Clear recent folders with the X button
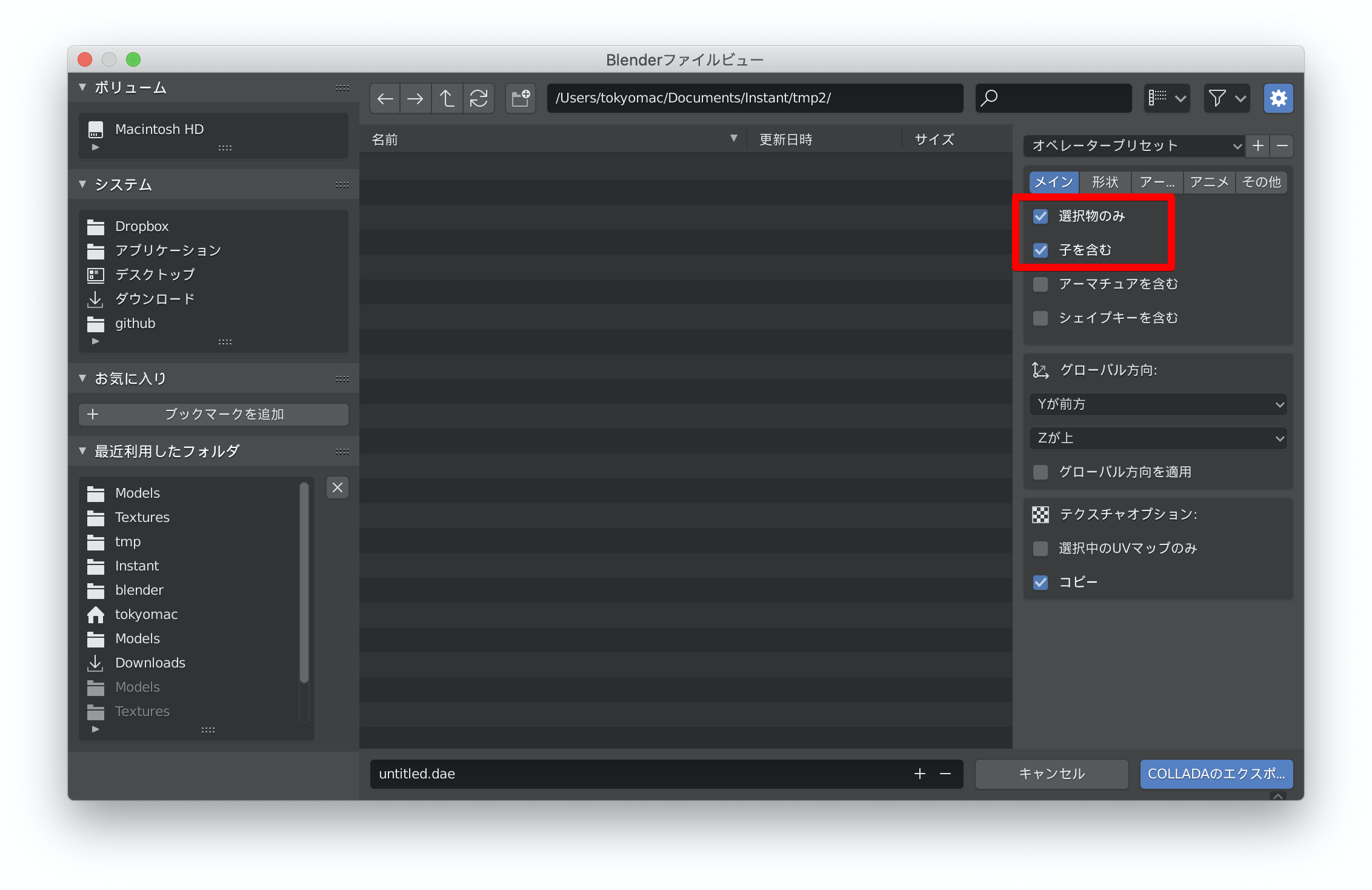 338,487
